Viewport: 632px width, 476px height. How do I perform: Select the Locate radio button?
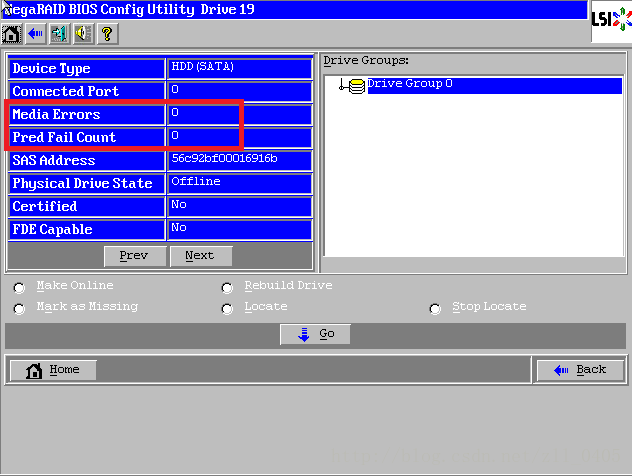[x=227, y=309]
